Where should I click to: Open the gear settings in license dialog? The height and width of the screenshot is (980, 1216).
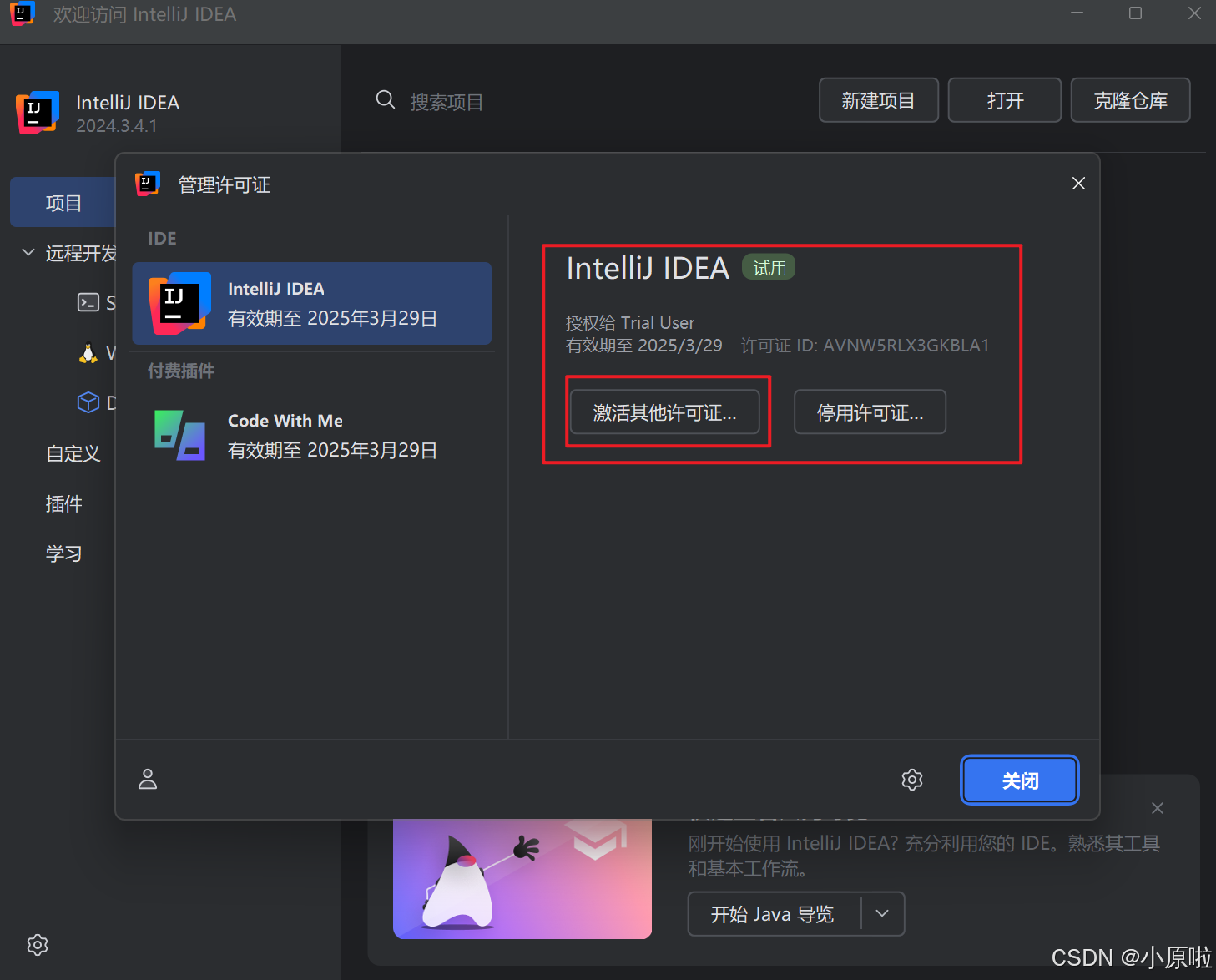click(x=912, y=780)
